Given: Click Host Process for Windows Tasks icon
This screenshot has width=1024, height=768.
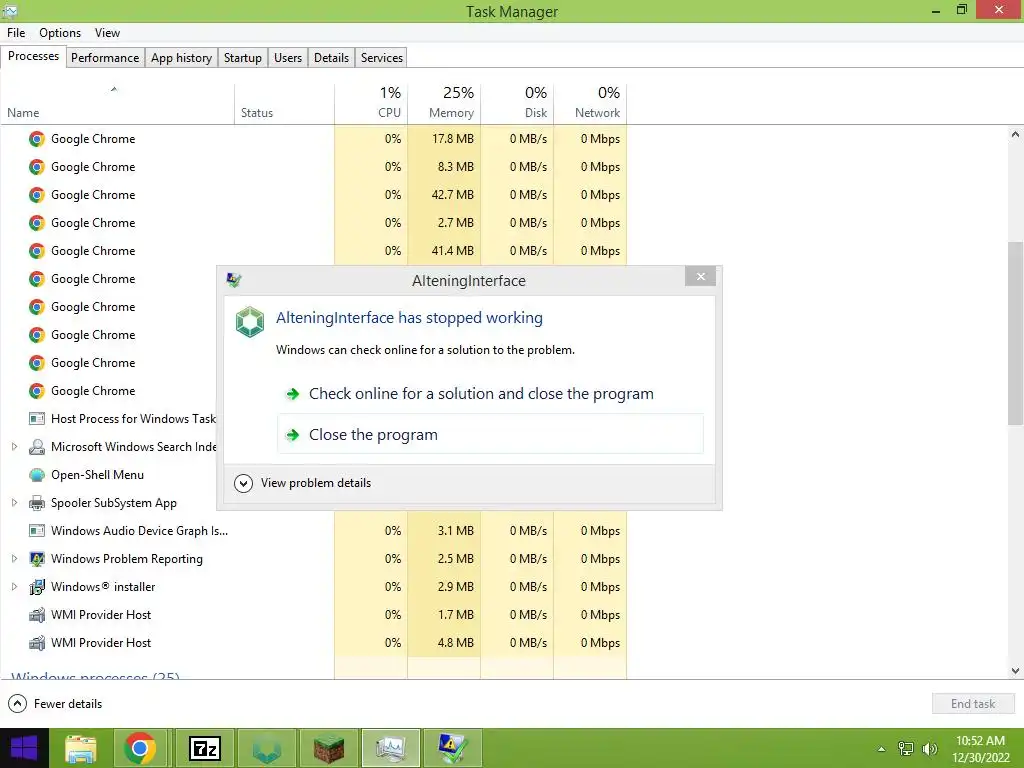Looking at the screenshot, I should pos(37,419).
